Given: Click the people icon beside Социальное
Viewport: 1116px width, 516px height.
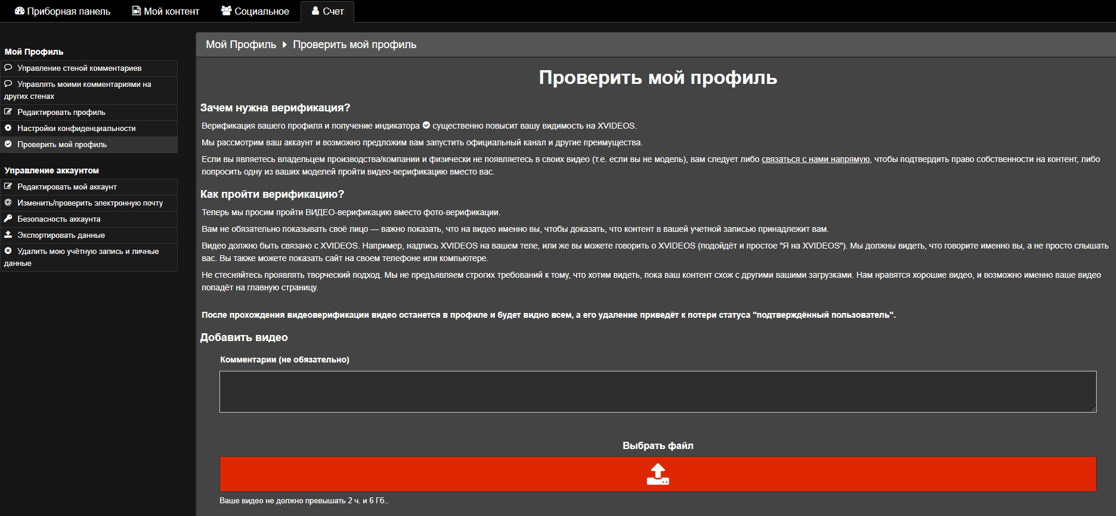Looking at the screenshot, I should [226, 11].
